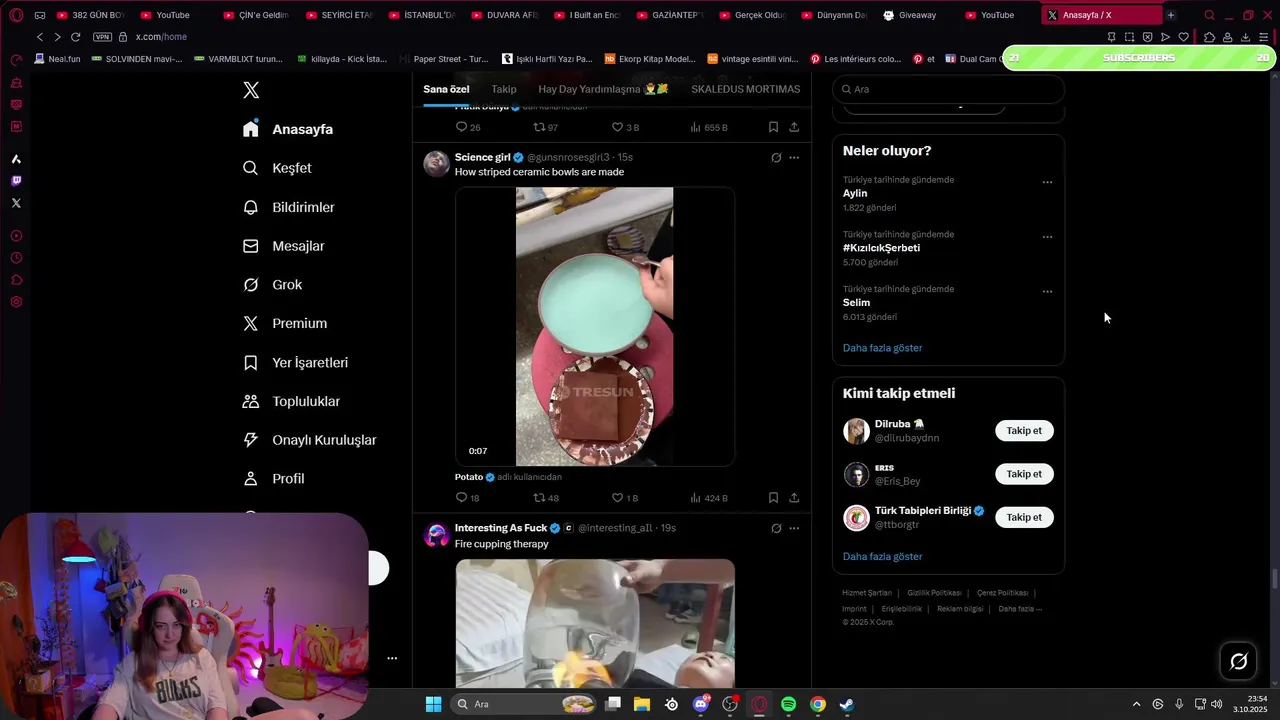Open Yer İşaretleri in the sidebar
The width and height of the screenshot is (1280, 720).
(x=296, y=363)
